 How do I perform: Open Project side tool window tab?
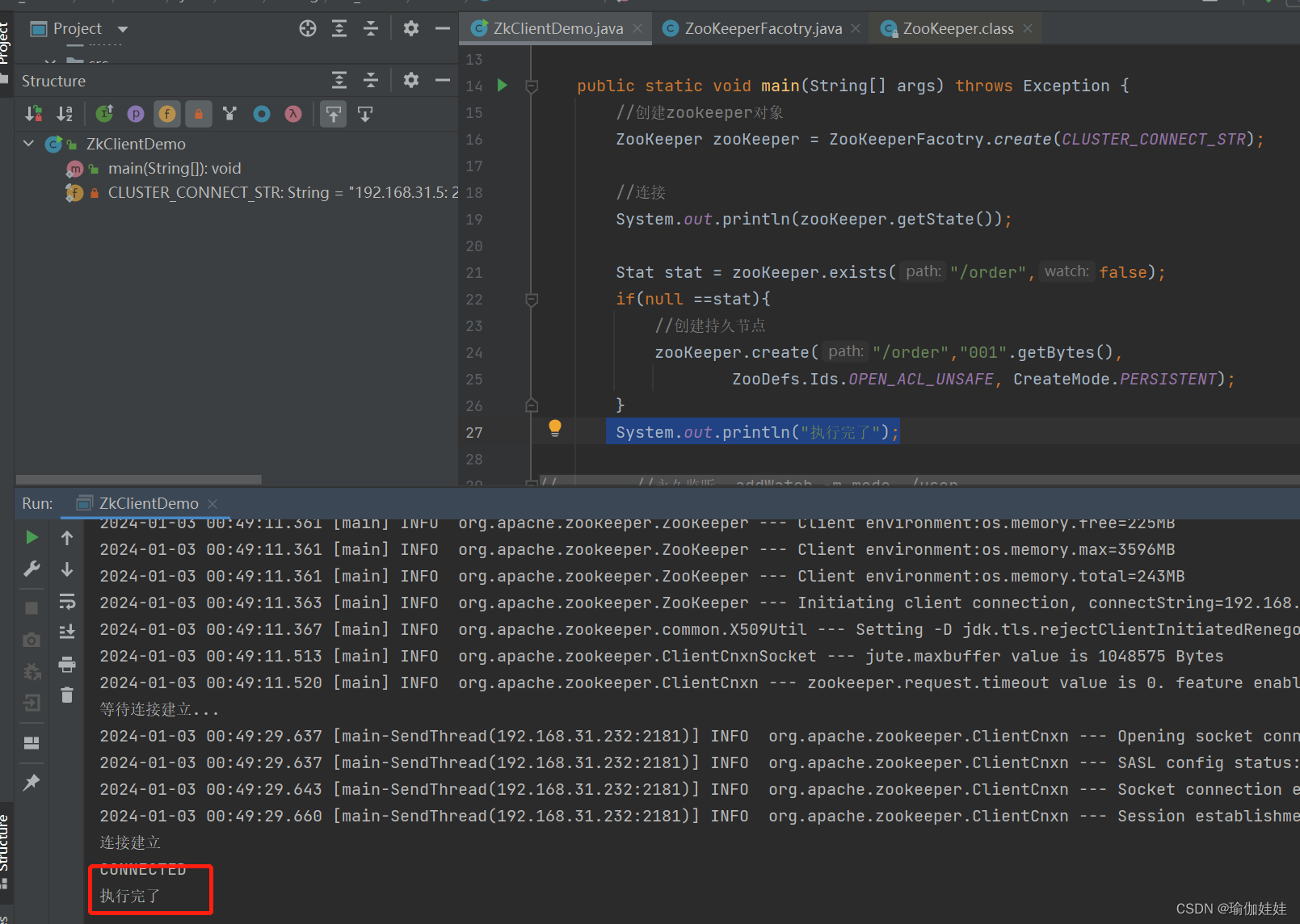point(5,42)
